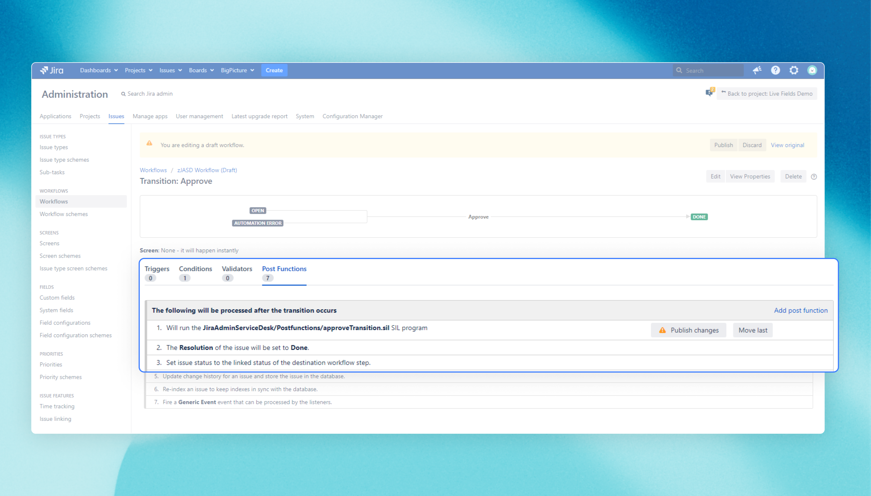Switch to the Conditions tab
Image resolution: width=871 pixels, height=496 pixels.
tap(195, 269)
